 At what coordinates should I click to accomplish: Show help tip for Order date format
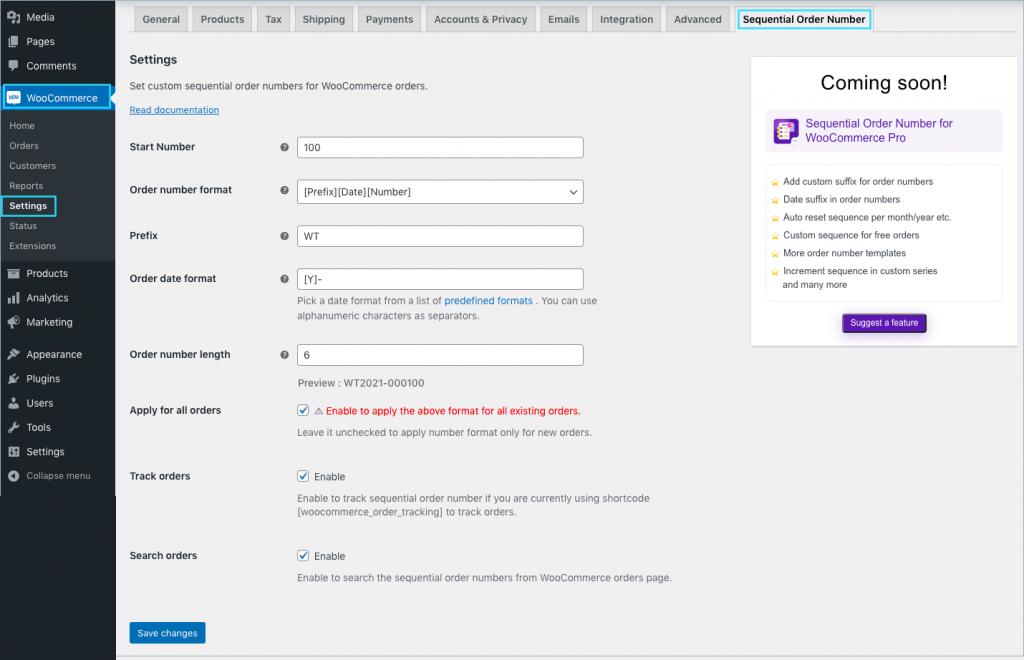tap(284, 279)
